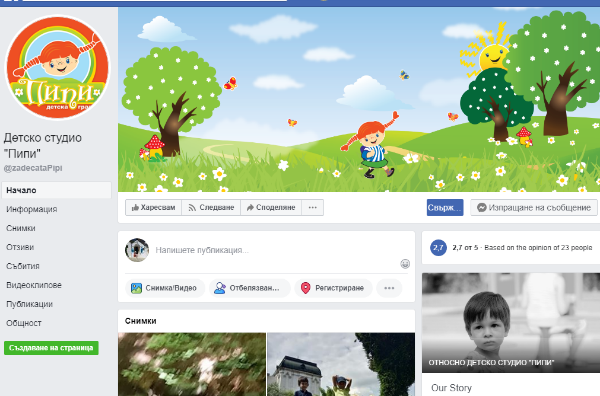
Task: Share the page with Споделяне button
Action: coord(271,207)
